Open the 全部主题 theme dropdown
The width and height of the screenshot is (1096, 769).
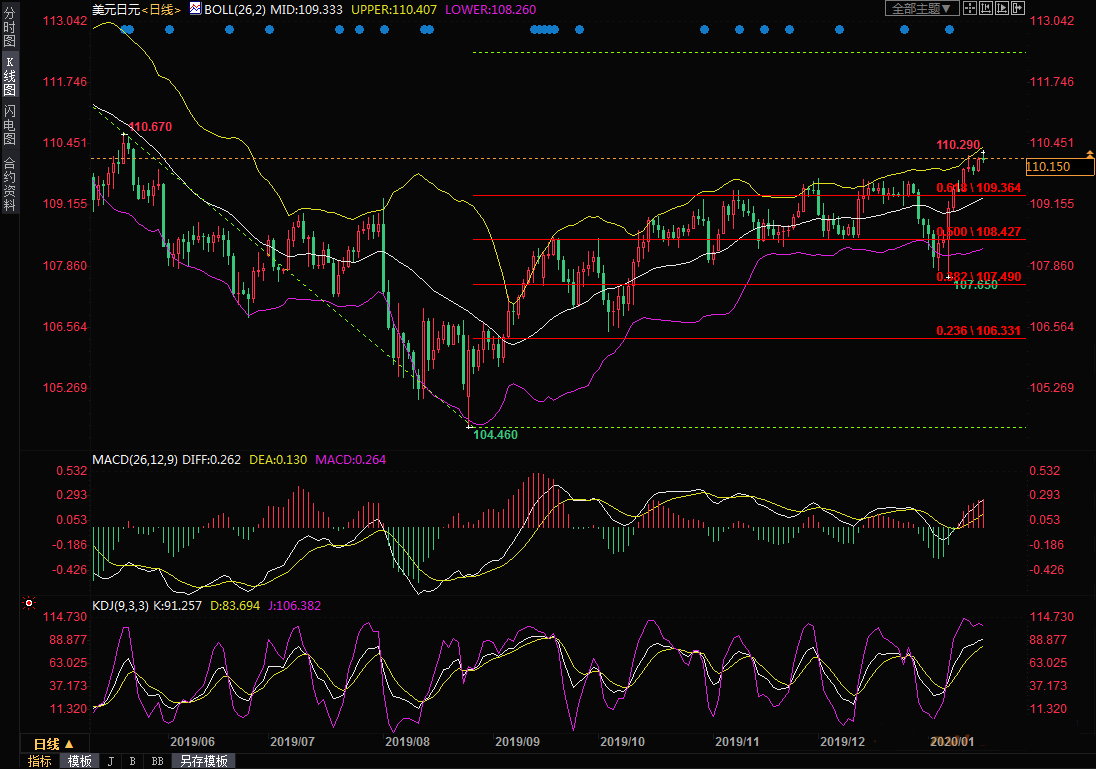tap(921, 9)
